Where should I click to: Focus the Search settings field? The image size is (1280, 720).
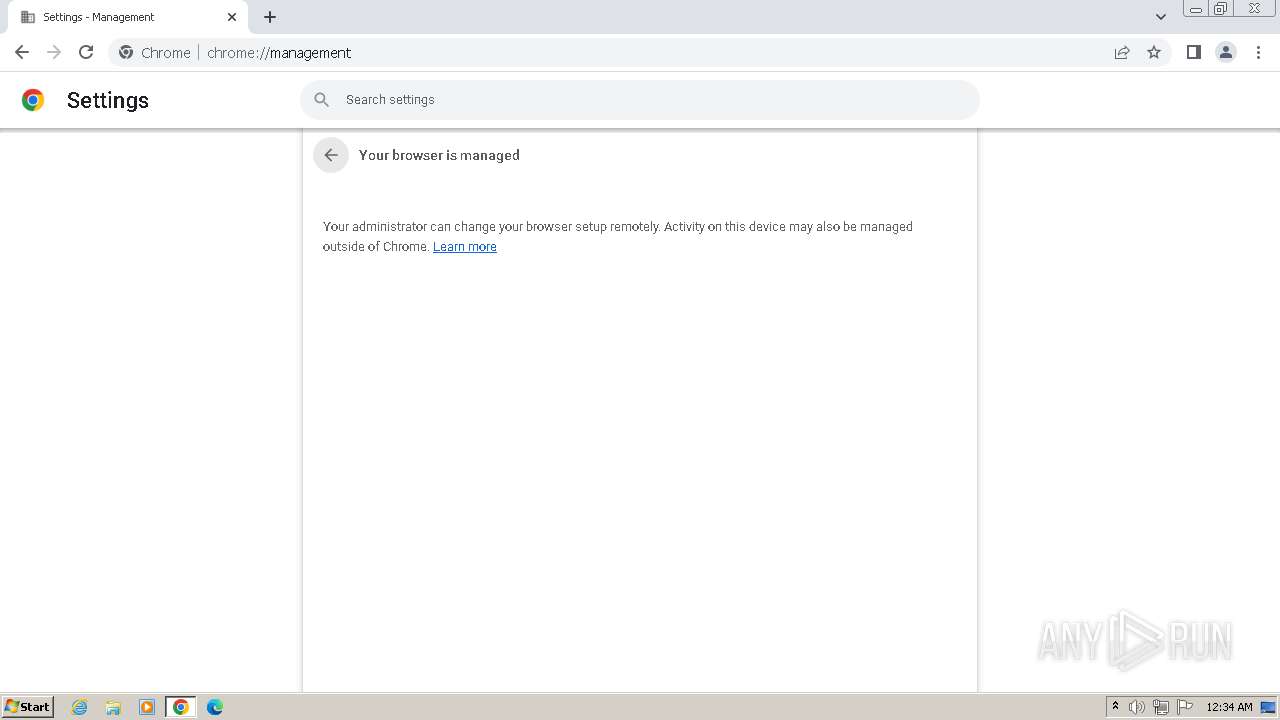point(640,100)
